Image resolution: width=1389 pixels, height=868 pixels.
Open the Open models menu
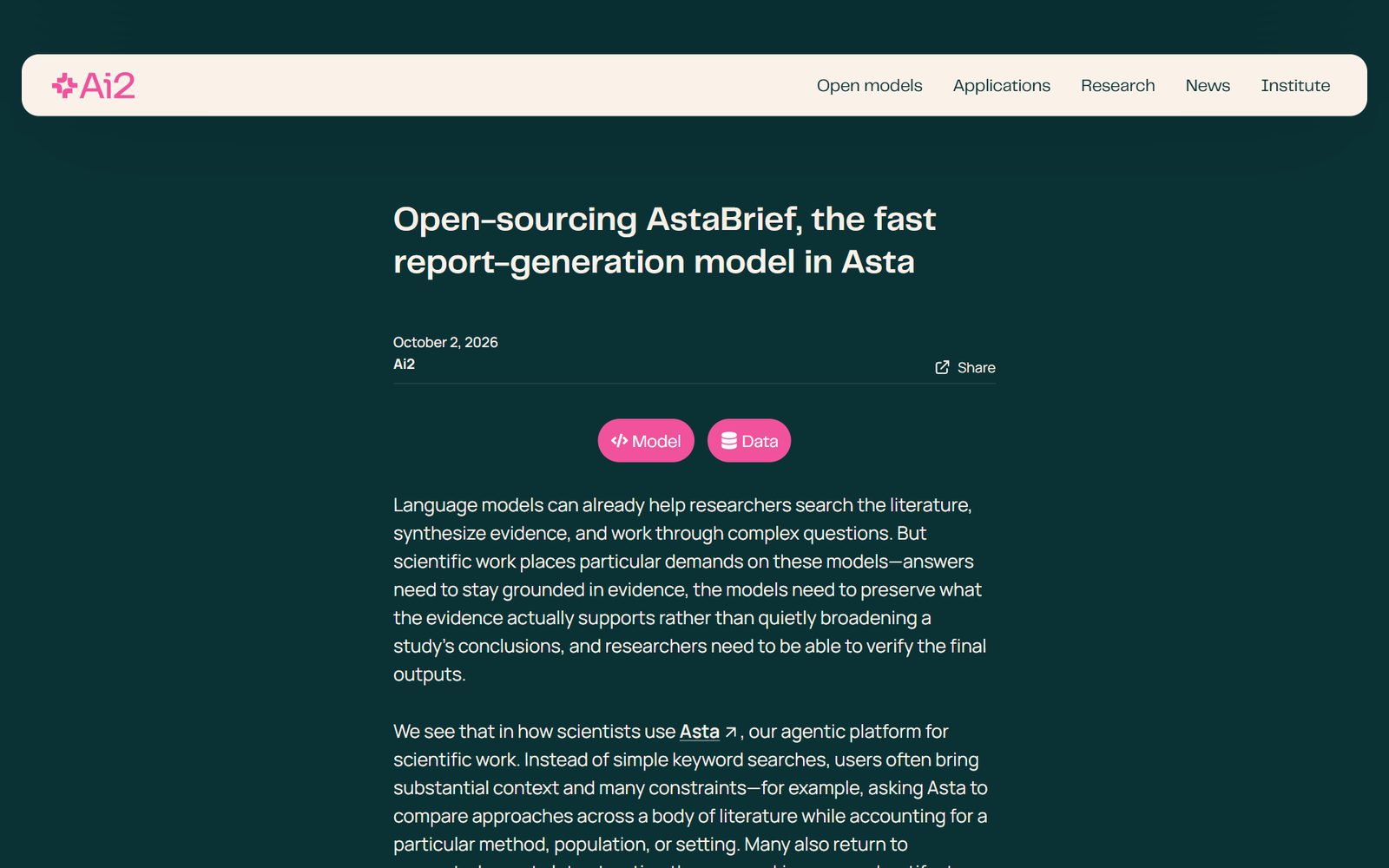[x=869, y=85]
